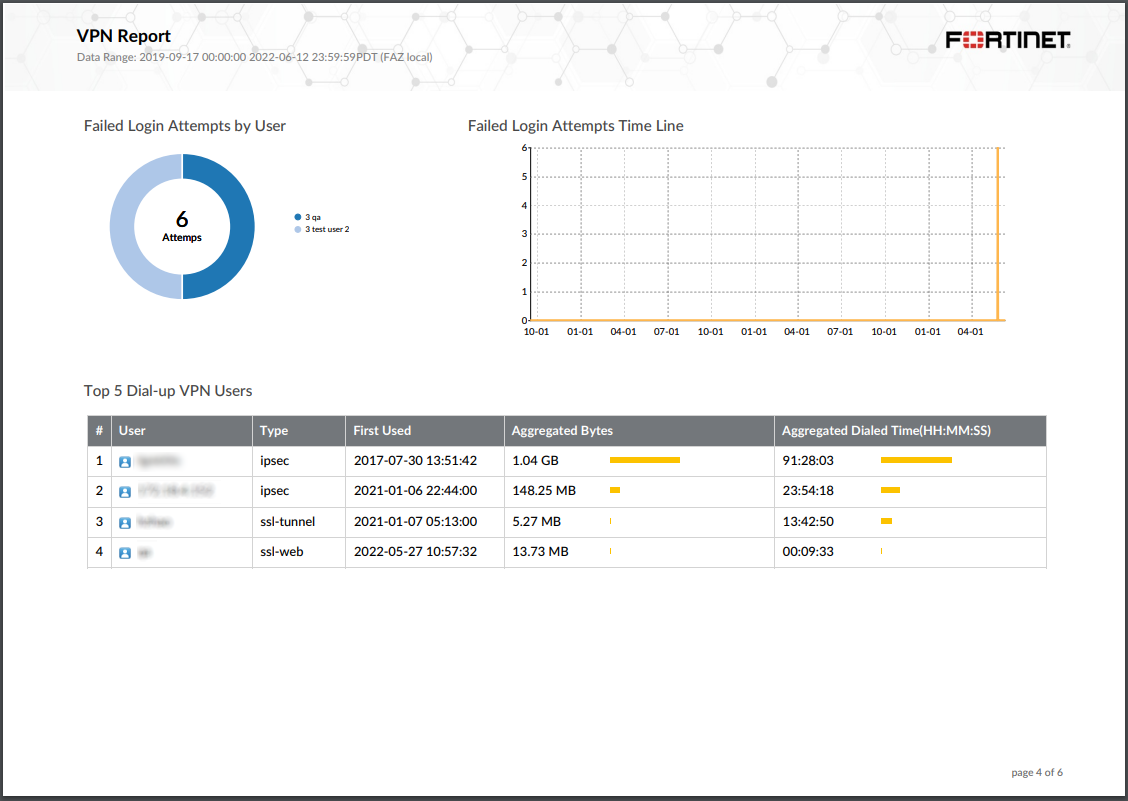Click the # column header
This screenshot has height=801, width=1128.
pos(99,430)
